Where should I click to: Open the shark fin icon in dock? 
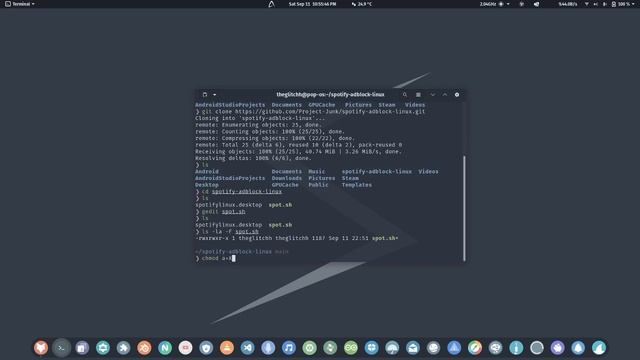599,348
